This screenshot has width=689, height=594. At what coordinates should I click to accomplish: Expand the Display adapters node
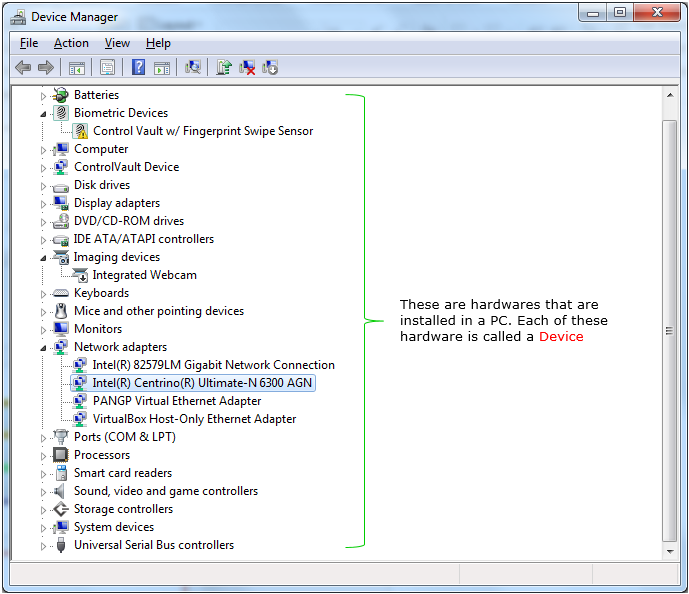[43, 204]
